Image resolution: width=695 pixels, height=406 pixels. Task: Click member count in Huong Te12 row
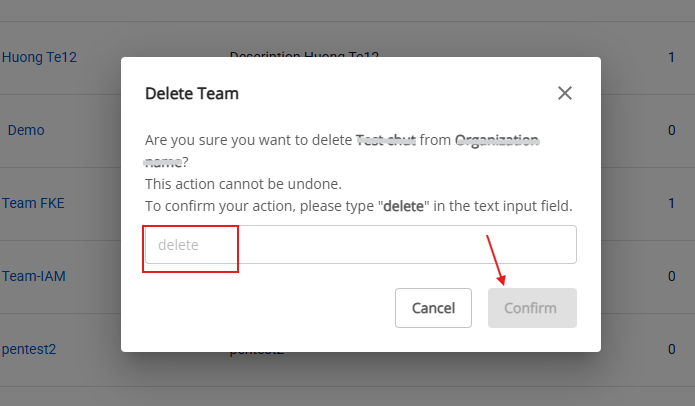671,57
